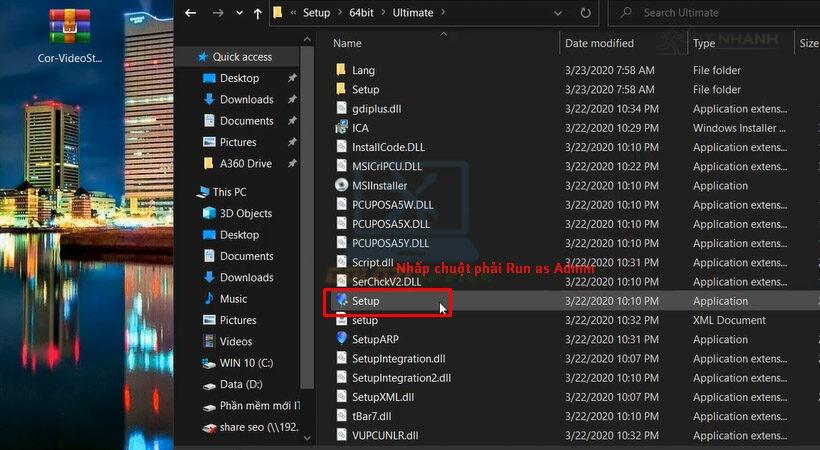Open the Recent locations dropdown arrow
Screen dimensions: 820x450
[x=238, y=13]
